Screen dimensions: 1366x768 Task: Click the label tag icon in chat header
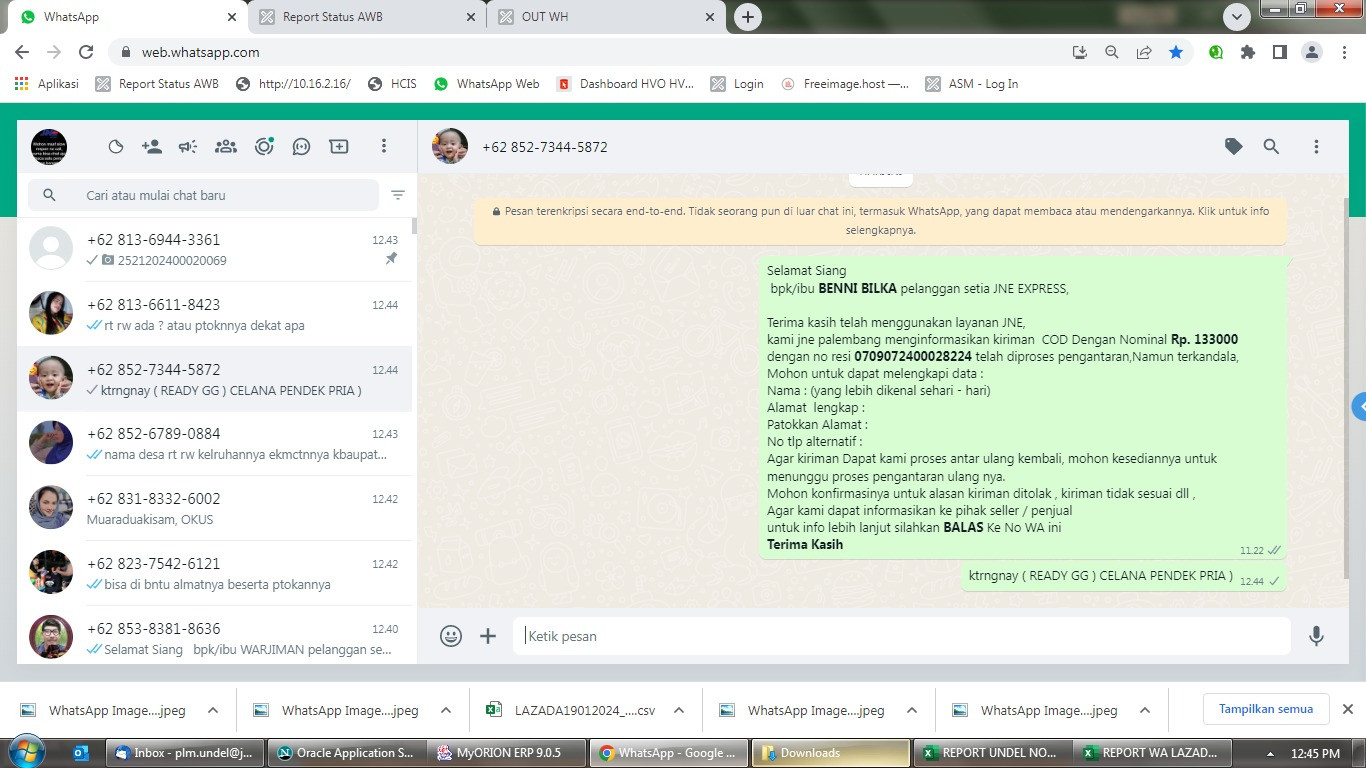point(1234,147)
